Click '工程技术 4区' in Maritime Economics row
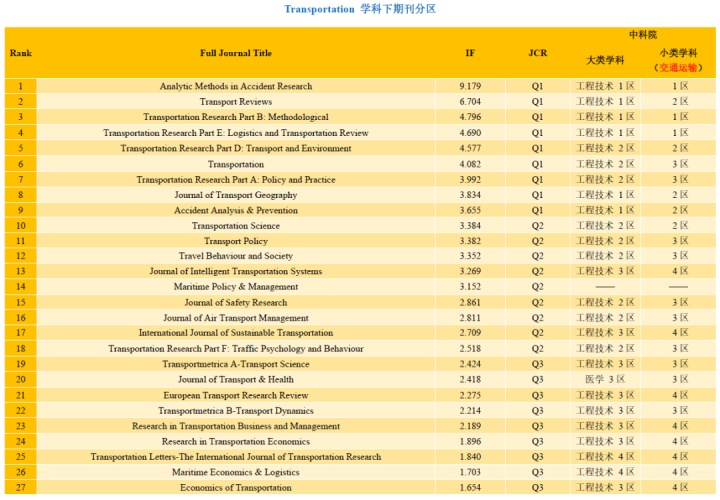 [x=605, y=472]
